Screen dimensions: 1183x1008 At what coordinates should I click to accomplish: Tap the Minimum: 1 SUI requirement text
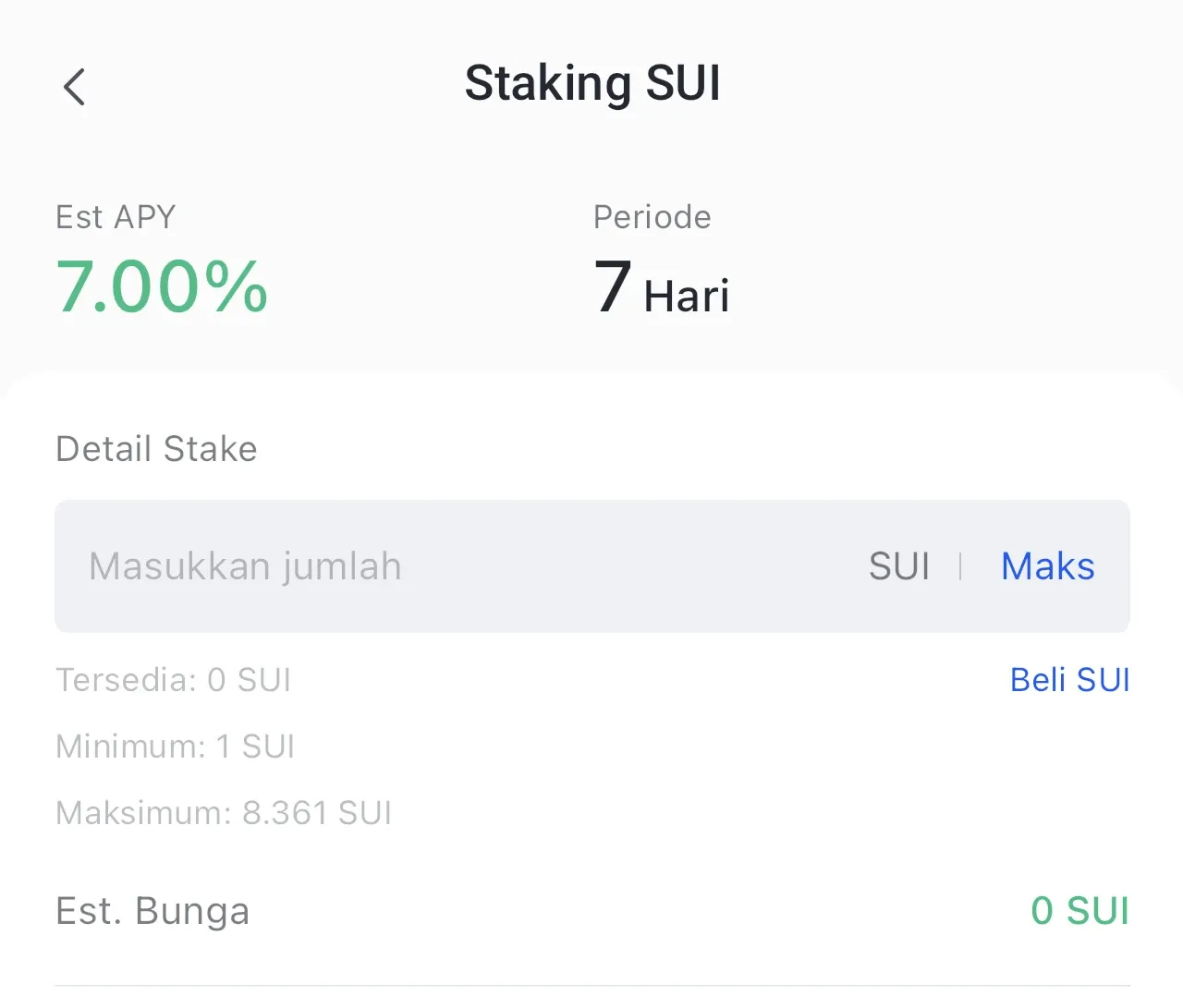pyautogui.click(x=176, y=747)
